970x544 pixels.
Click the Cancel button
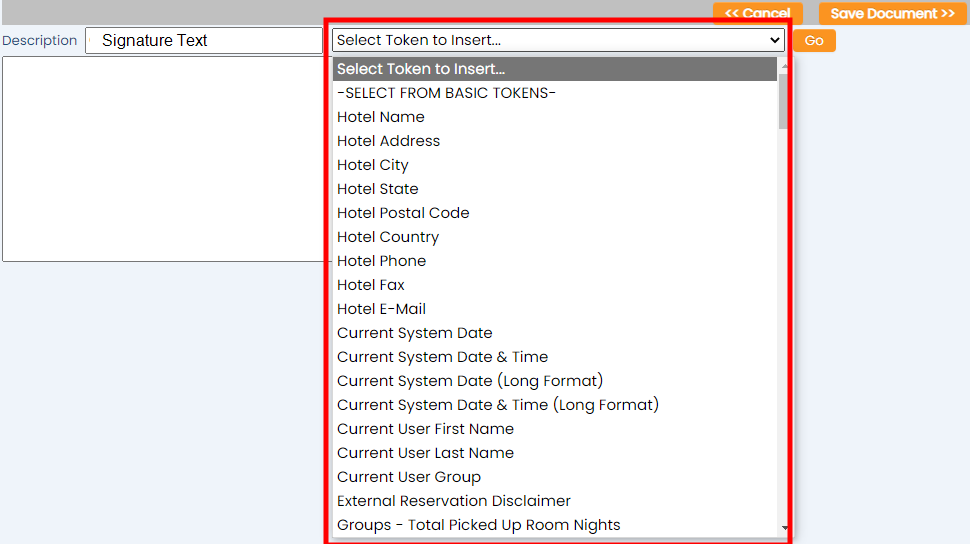[x=757, y=13]
